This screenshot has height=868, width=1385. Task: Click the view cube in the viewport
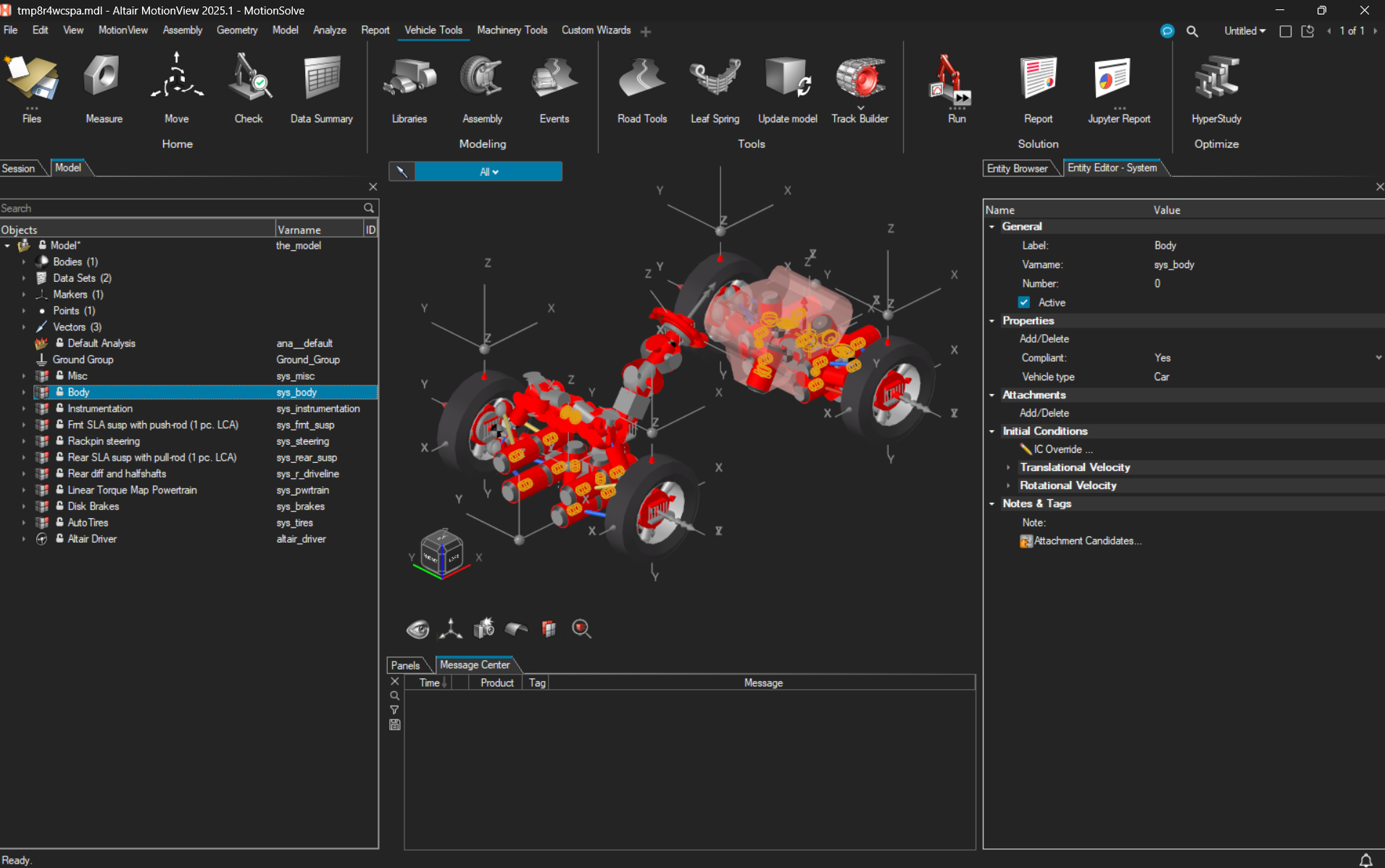pos(441,554)
